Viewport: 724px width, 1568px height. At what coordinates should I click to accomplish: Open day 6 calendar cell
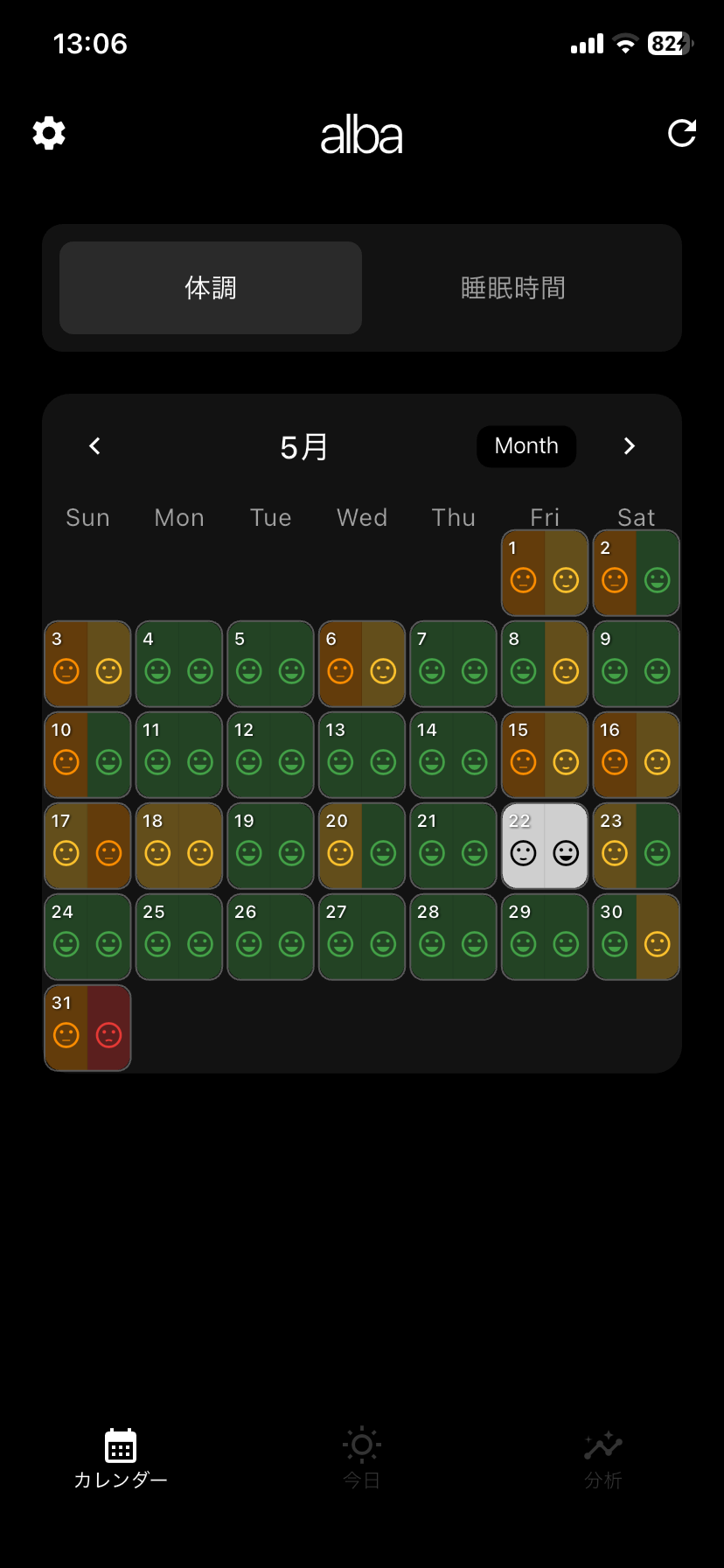pos(362,664)
